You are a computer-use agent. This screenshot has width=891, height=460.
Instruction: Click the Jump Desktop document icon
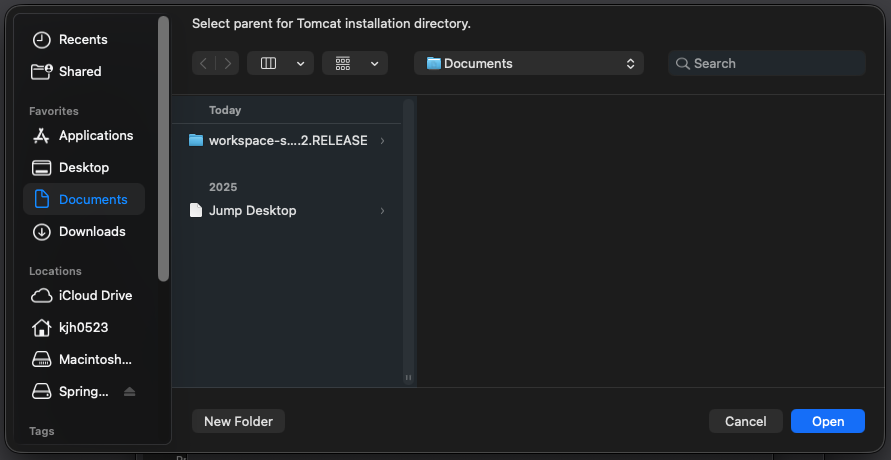point(195,210)
